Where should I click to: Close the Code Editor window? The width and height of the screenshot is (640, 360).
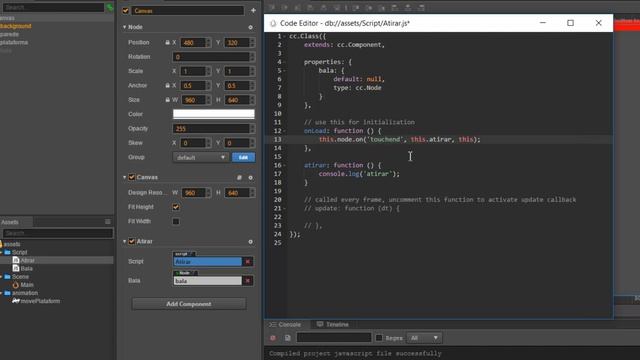[598, 23]
